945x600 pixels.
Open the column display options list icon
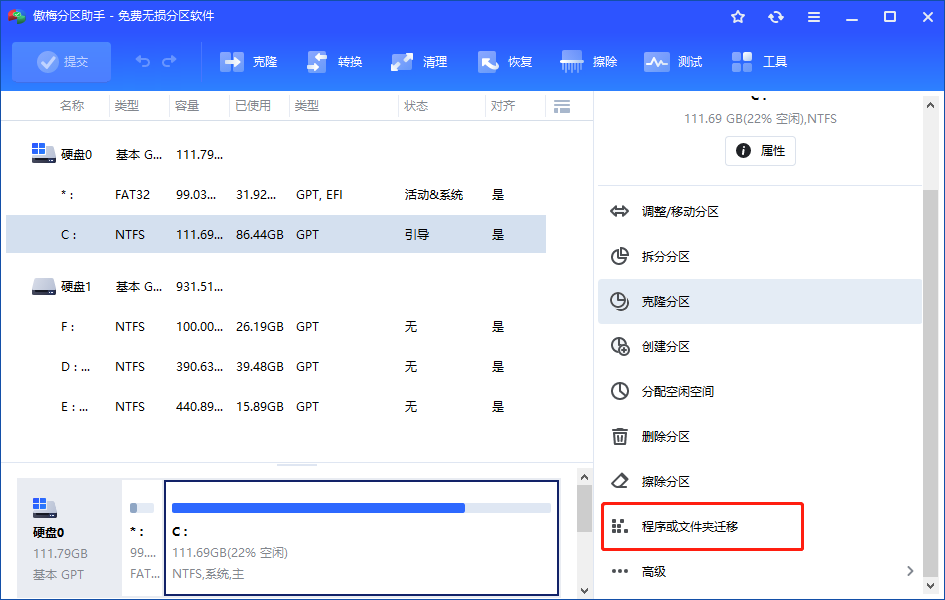click(561, 105)
